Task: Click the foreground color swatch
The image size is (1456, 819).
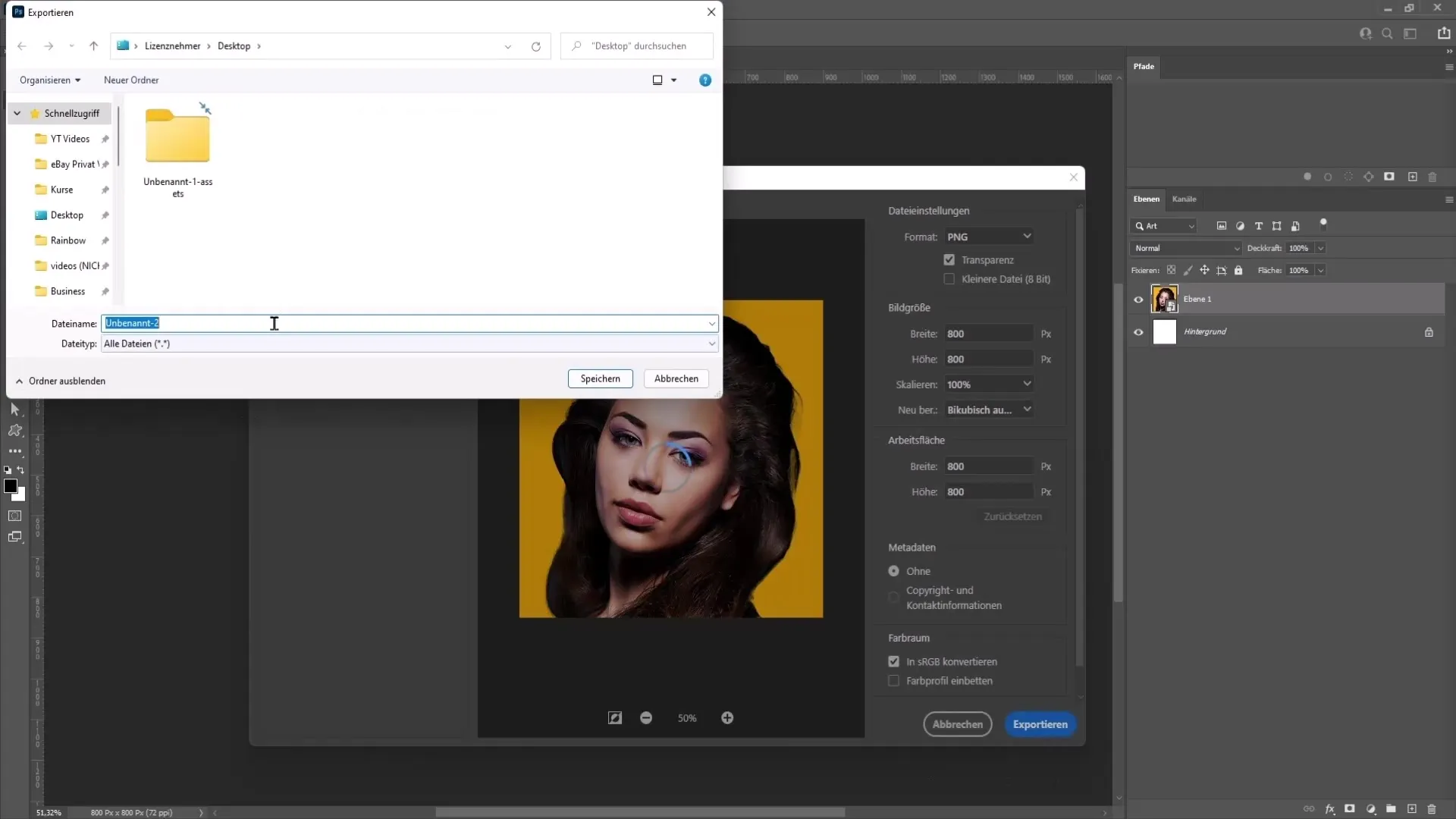Action: 11,486
